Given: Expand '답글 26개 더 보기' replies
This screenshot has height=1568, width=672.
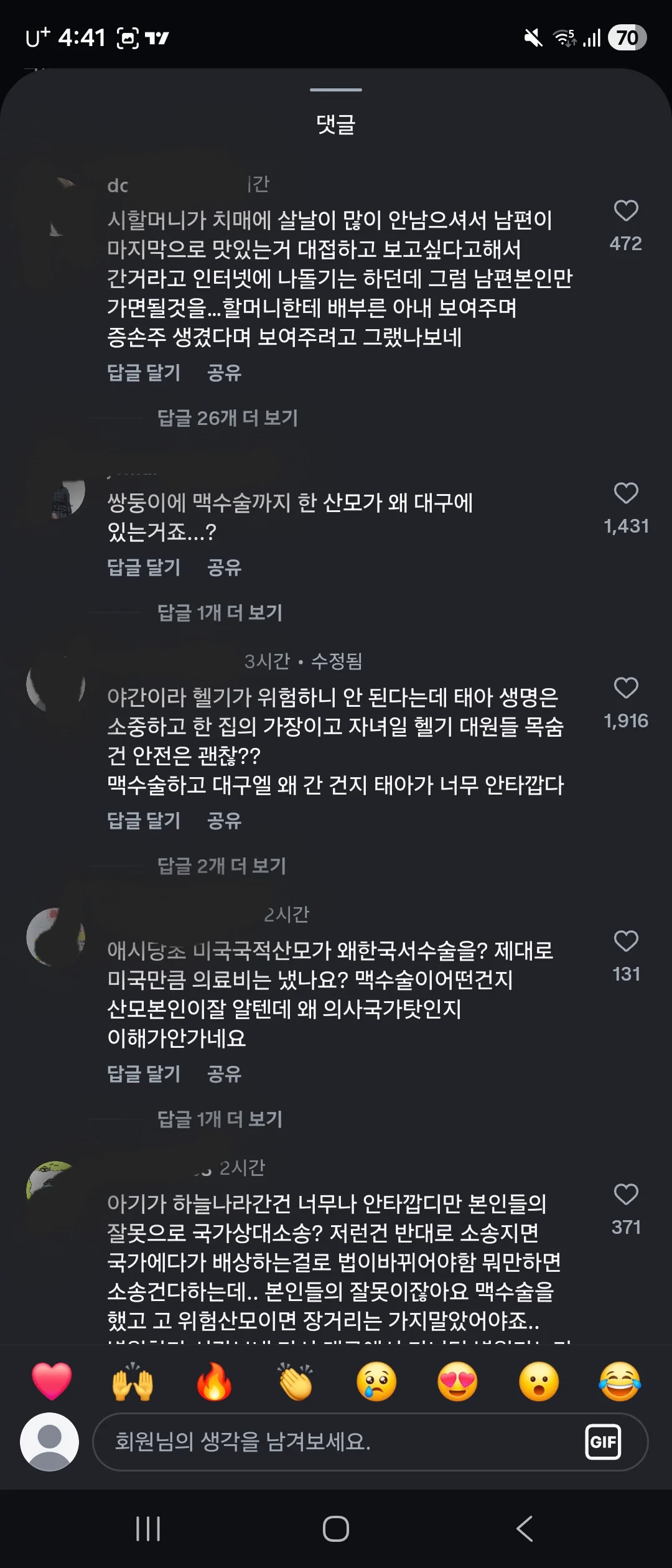Looking at the screenshot, I should (x=227, y=418).
